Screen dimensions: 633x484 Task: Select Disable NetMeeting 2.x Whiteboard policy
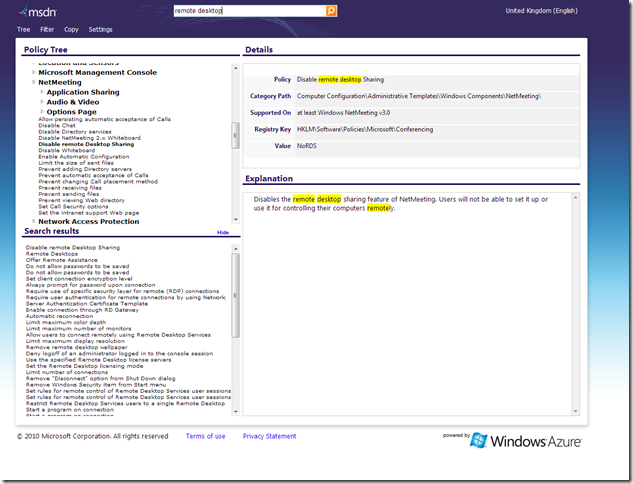90,138
